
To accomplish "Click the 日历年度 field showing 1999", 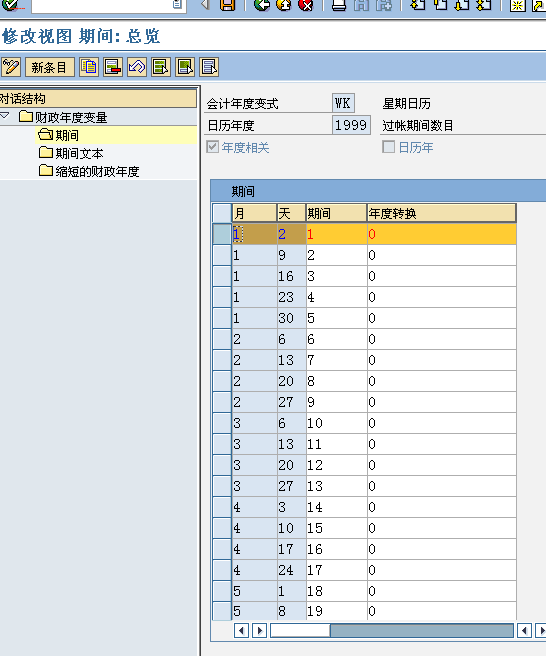I will [x=351, y=125].
